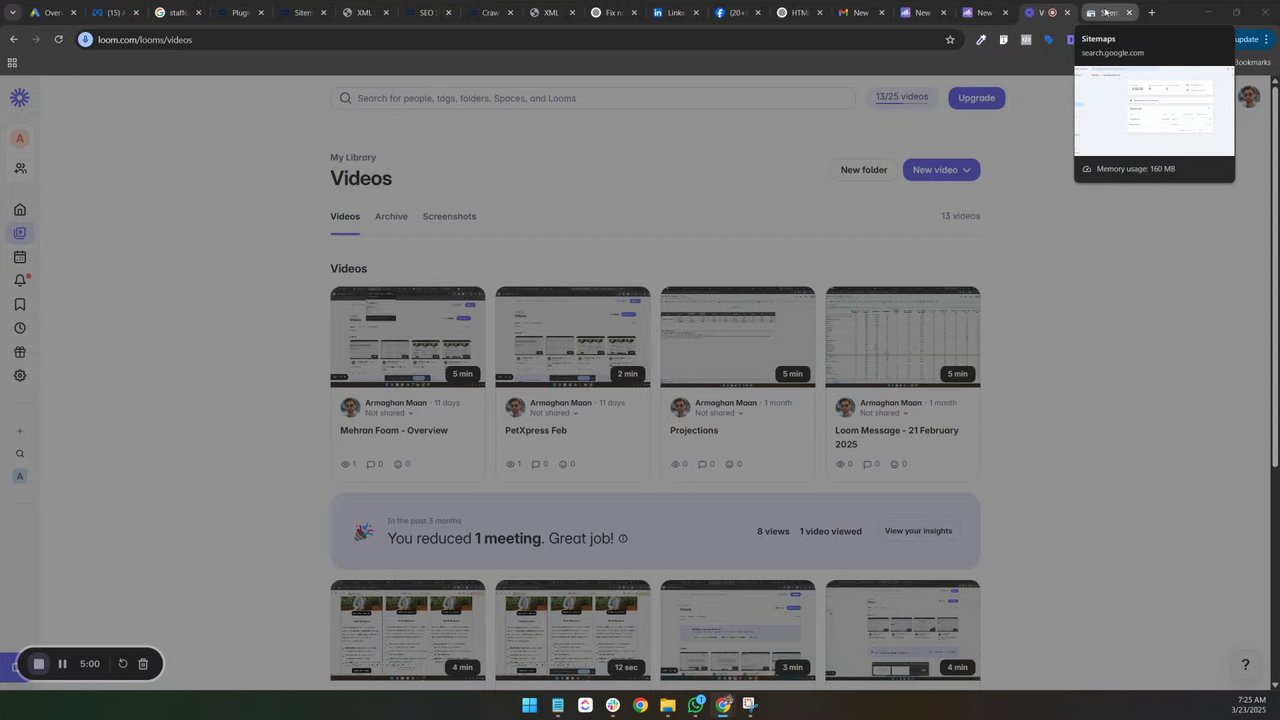Open the 3 min video thumbnail
This screenshot has height=720, width=1280.
(x=738, y=630)
